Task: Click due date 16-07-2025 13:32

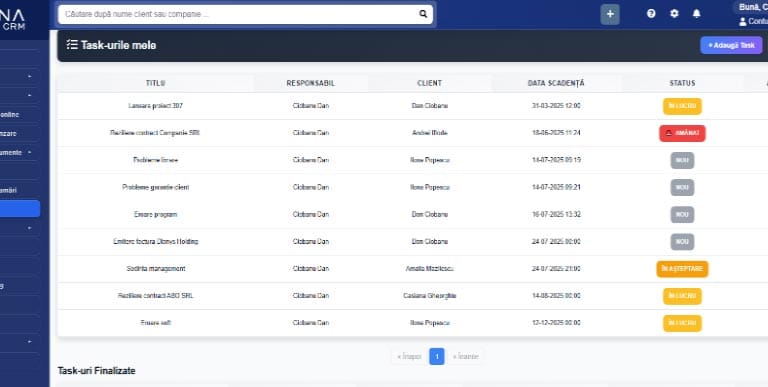Action: click(556, 214)
